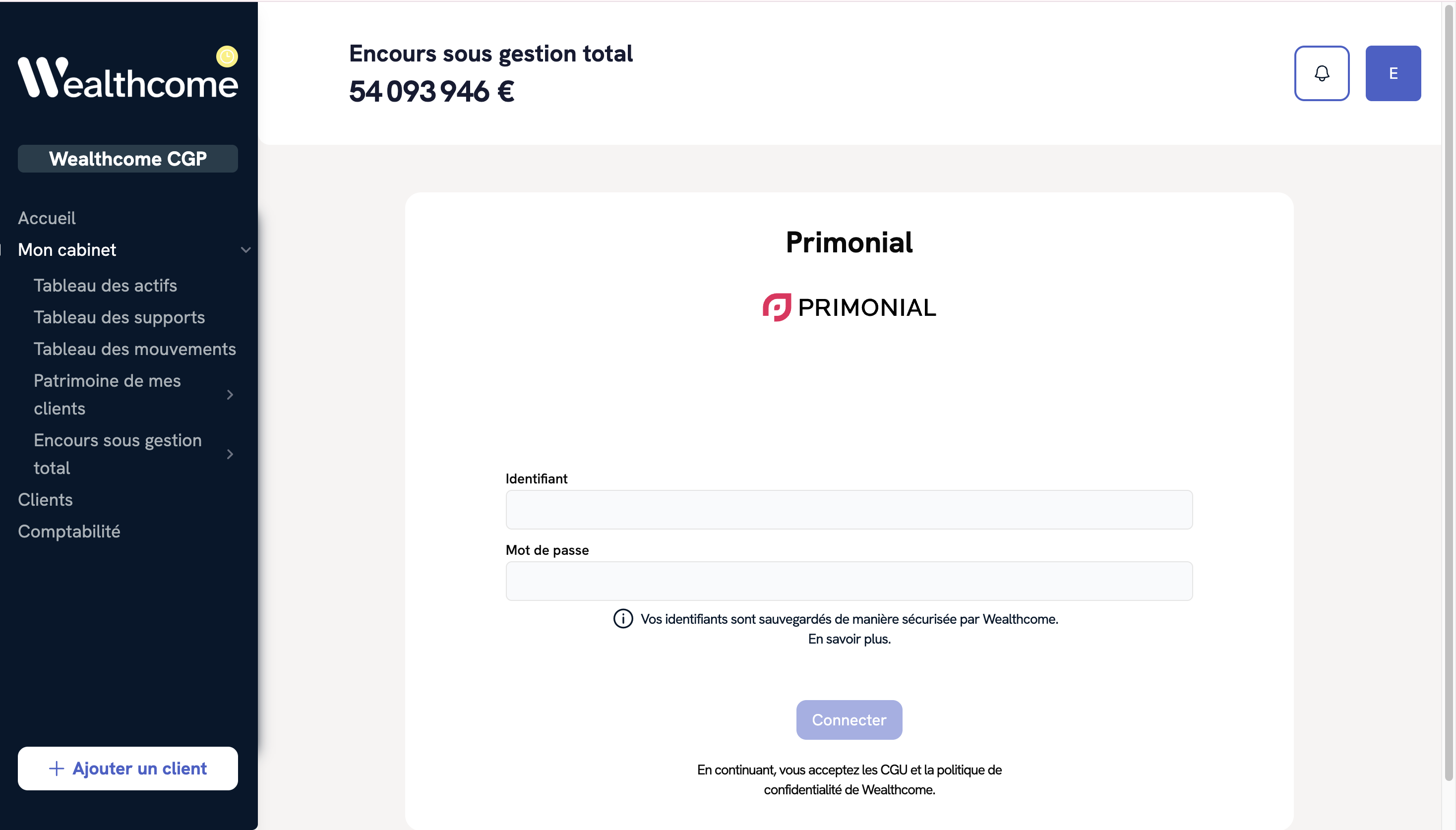Expand Encours sous gestion total submenu
This screenshot has width=1456, height=830.
point(230,454)
